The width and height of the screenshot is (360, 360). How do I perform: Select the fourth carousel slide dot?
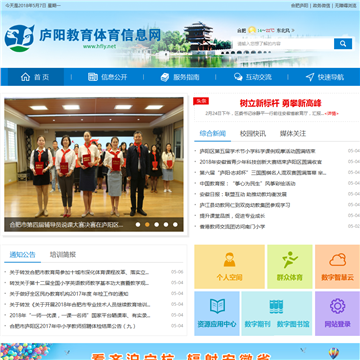click(166, 225)
